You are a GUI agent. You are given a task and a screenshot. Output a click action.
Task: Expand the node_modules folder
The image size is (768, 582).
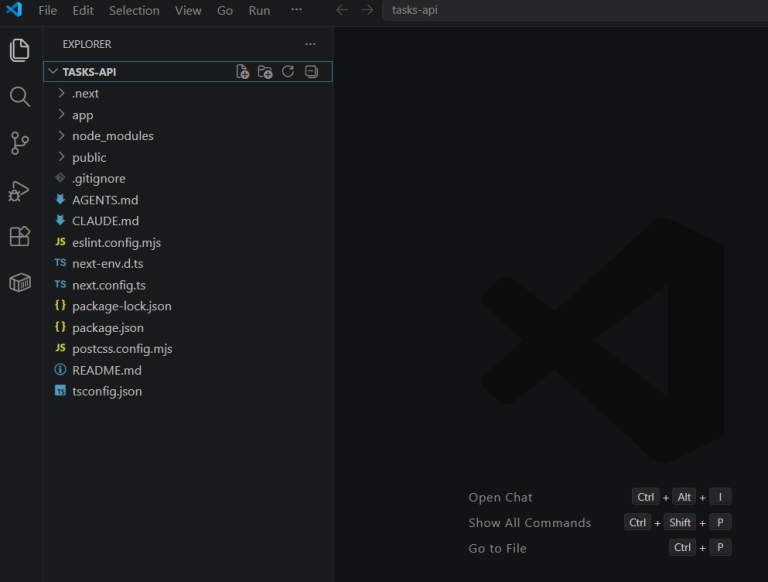click(61, 135)
